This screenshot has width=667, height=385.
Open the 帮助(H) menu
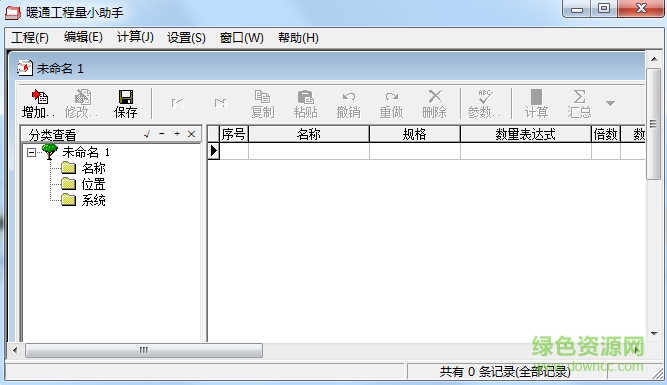click(298, 37)
